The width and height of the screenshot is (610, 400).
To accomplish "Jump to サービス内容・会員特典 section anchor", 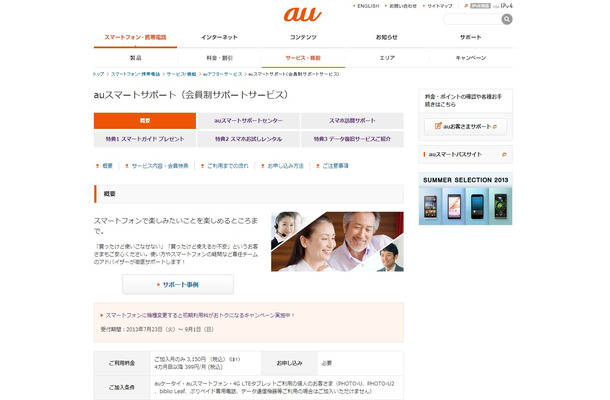I will tap(160, 166).
